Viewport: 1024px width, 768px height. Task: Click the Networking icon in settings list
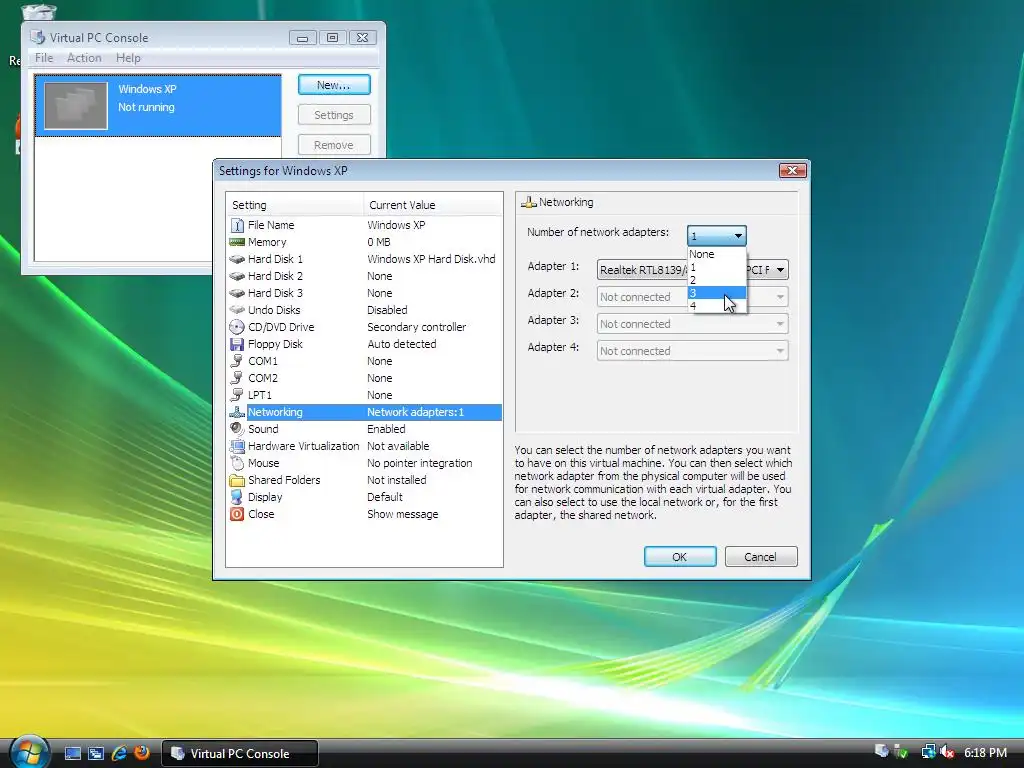coord(237,412)
